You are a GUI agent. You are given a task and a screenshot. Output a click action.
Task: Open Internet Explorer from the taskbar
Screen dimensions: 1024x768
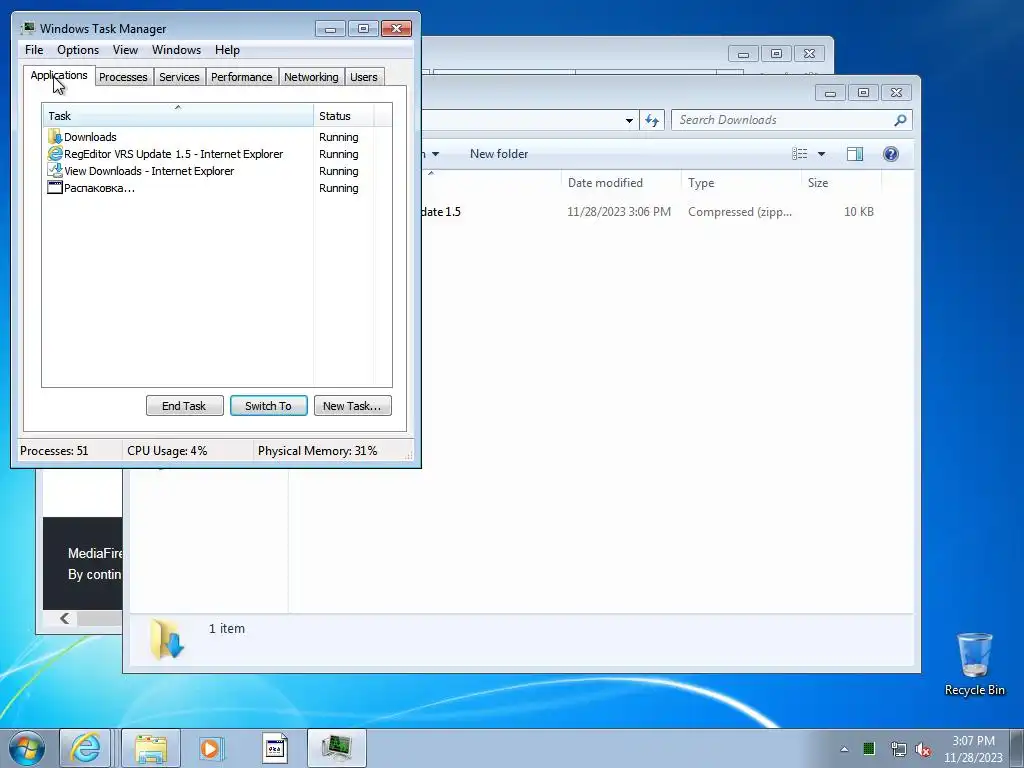click(x=85, y=748)
